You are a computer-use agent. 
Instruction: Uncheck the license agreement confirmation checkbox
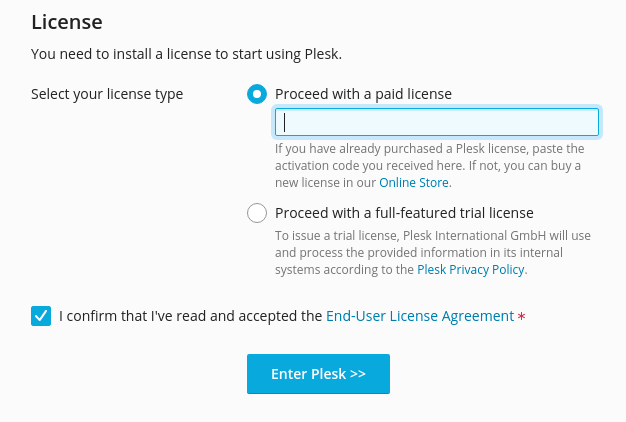pos(41,316)
